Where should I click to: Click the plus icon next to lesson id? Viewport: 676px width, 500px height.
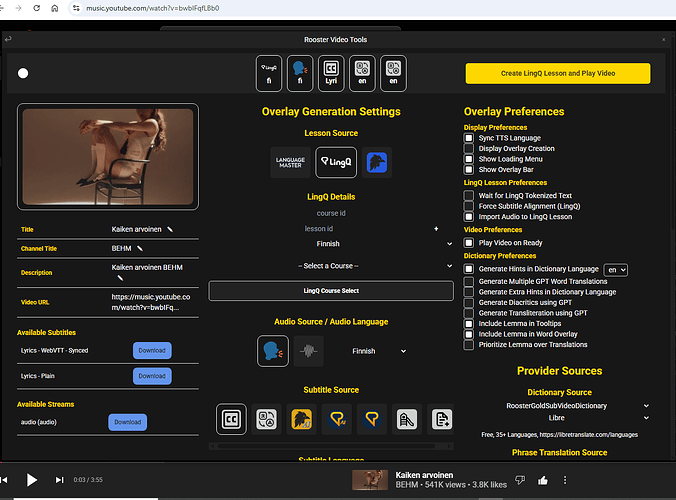click(x=436, y=229)
